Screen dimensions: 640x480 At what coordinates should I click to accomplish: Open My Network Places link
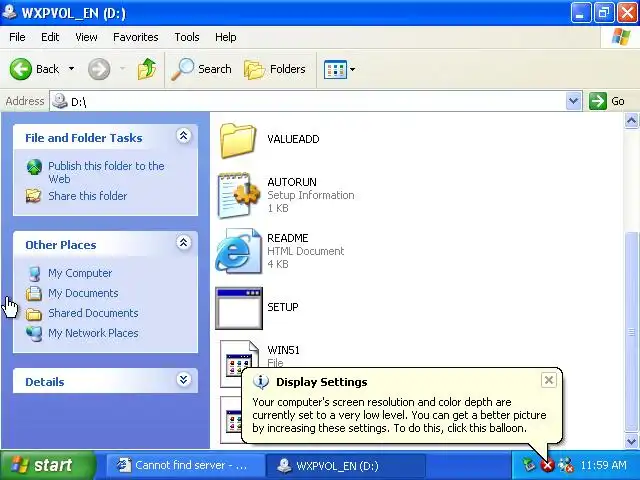(x=93, y=333)
